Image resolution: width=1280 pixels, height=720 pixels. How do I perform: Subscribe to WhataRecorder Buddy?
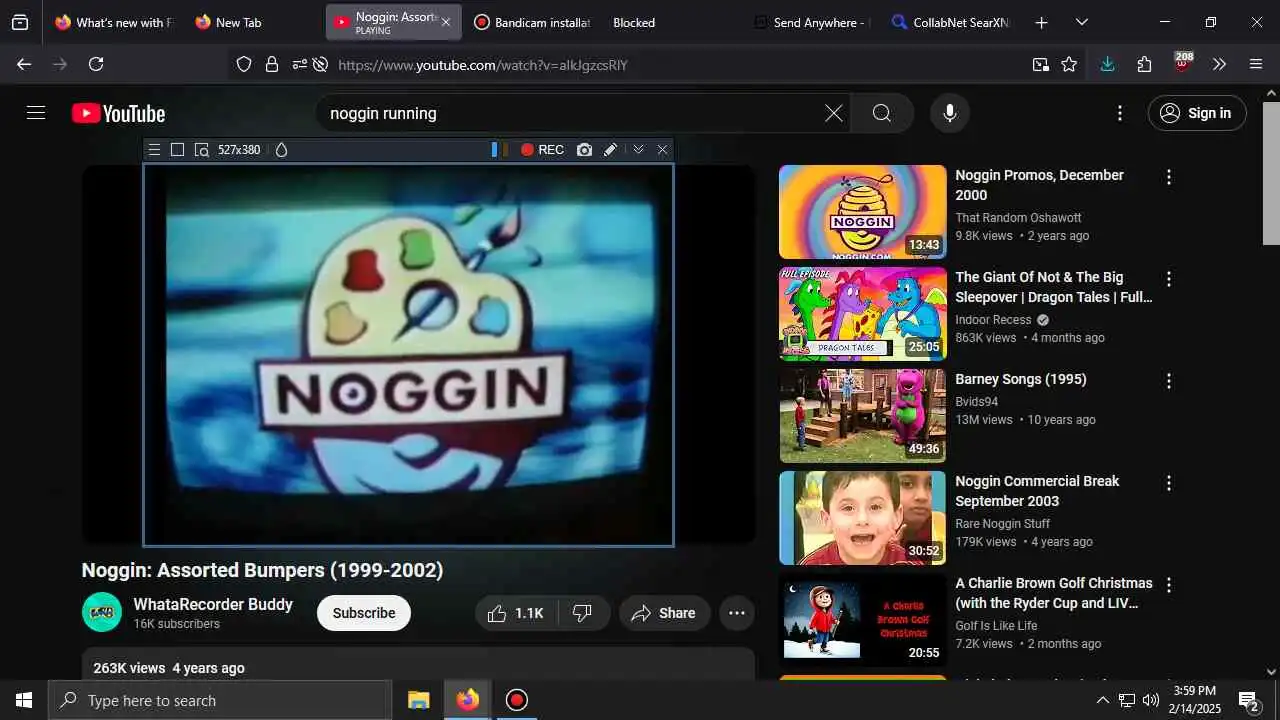[364, 613]
